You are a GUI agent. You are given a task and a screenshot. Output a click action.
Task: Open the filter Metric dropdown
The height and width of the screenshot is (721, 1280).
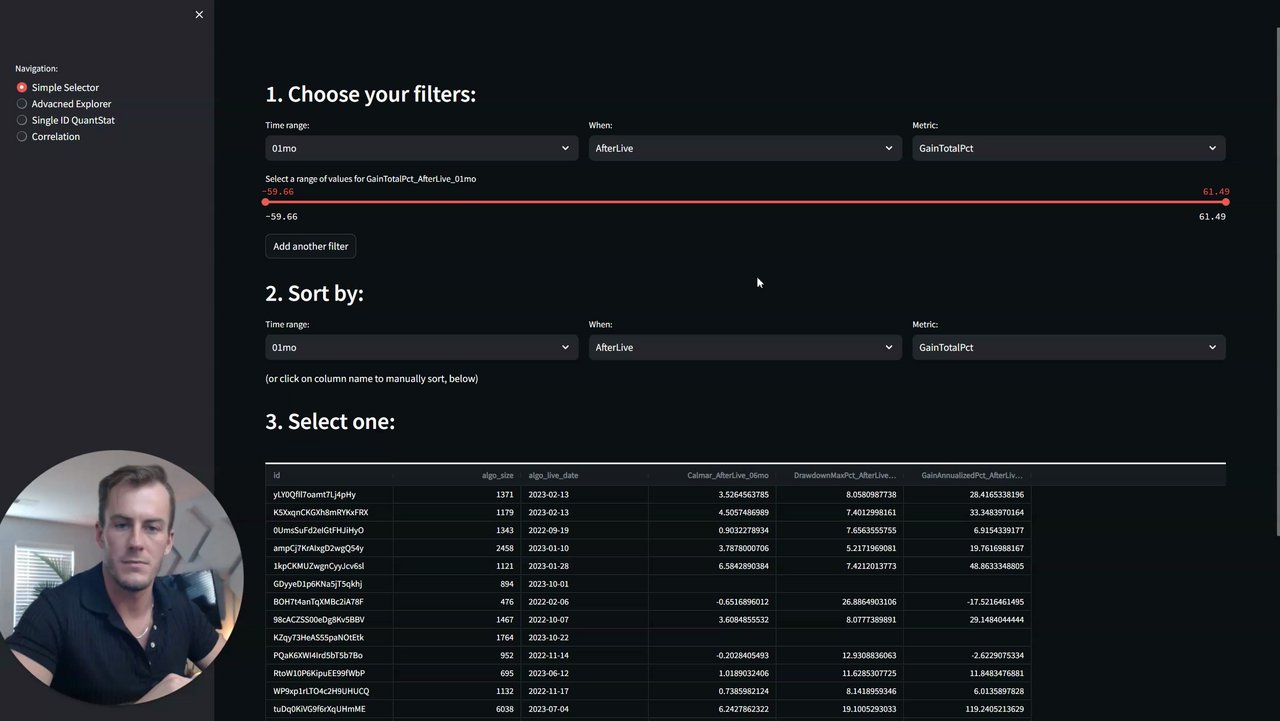click(x=1068, y=148)
